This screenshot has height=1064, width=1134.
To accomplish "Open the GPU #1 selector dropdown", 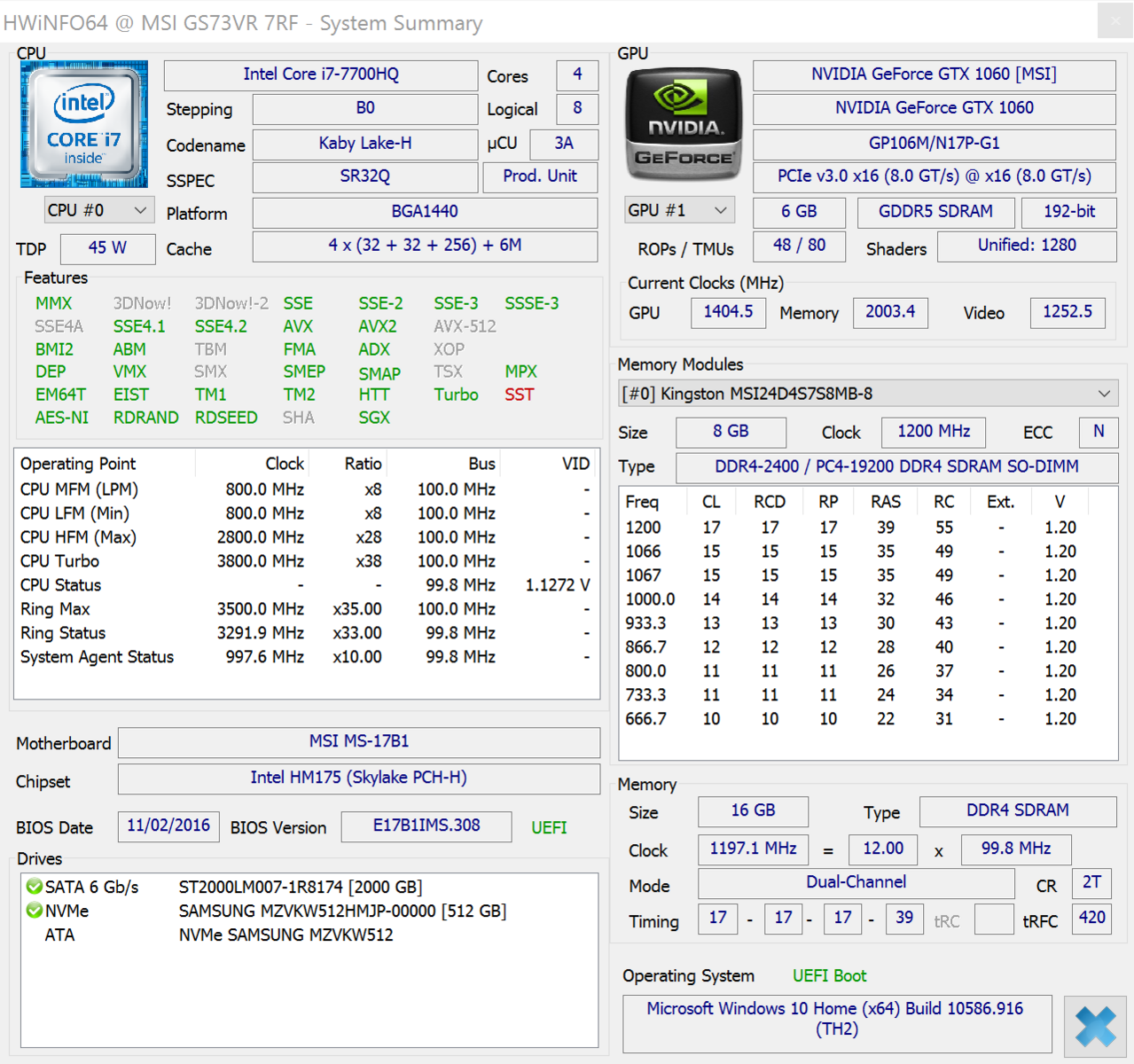I will pos(679,210).
